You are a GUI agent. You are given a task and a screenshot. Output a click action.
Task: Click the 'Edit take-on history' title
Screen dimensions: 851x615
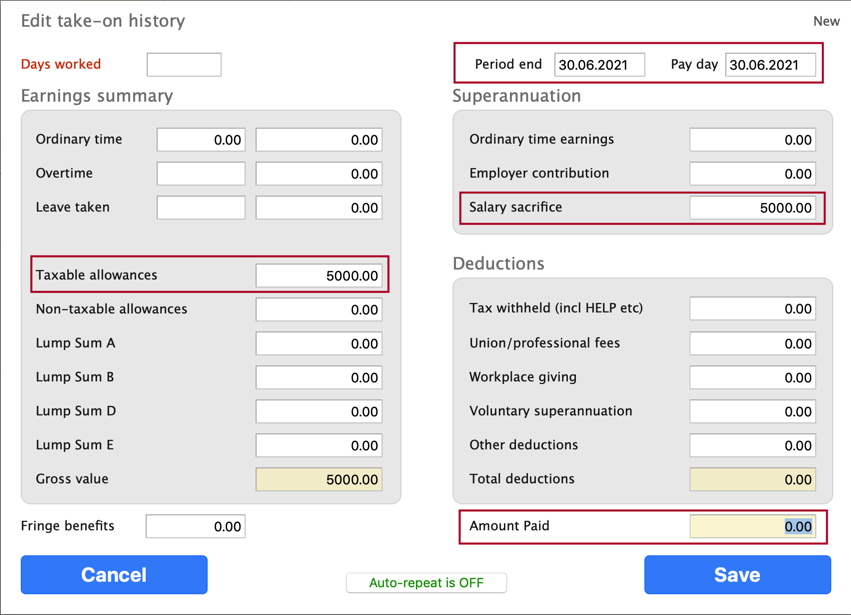coord(103,21)
